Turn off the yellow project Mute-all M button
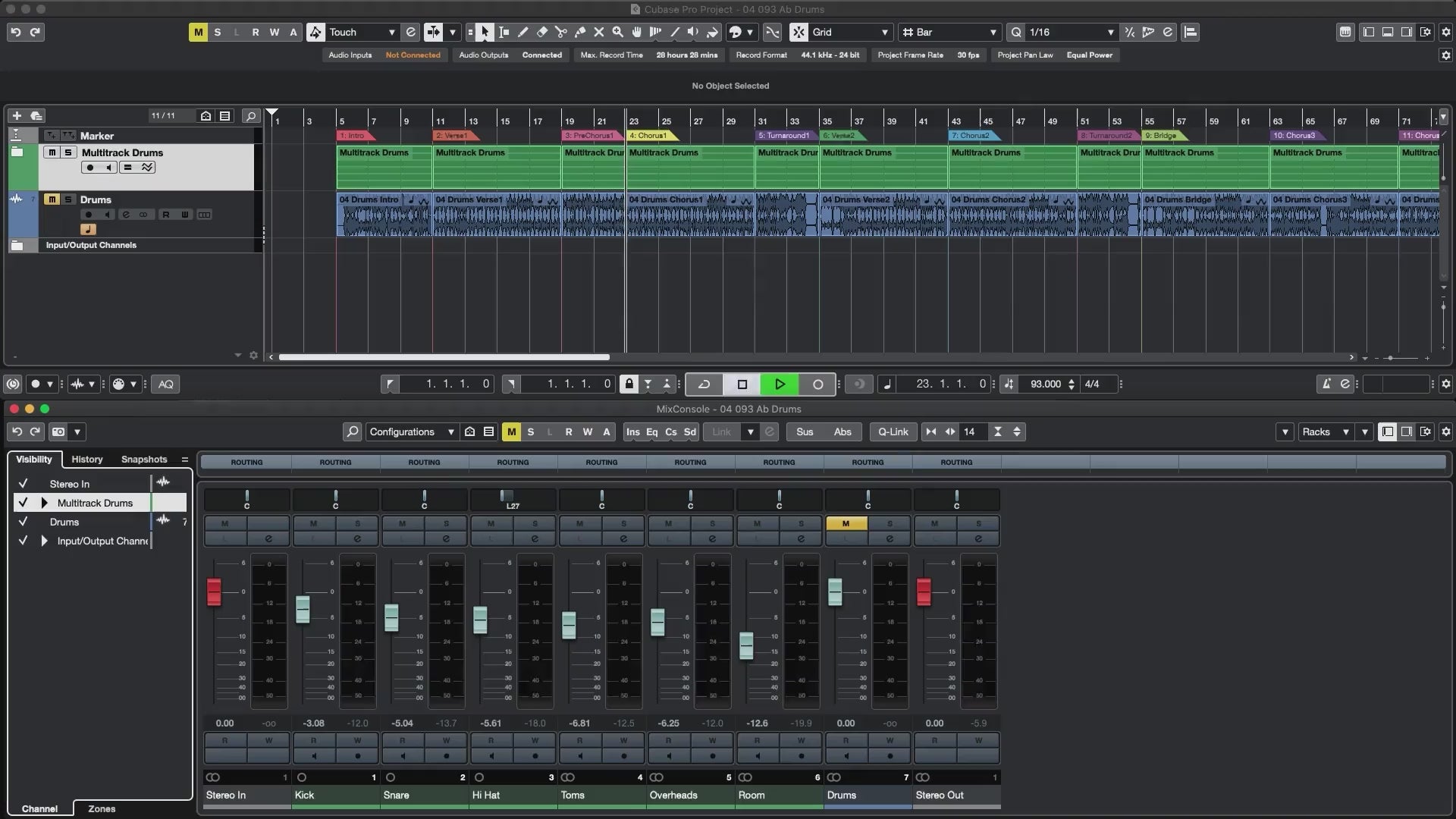 198,32
